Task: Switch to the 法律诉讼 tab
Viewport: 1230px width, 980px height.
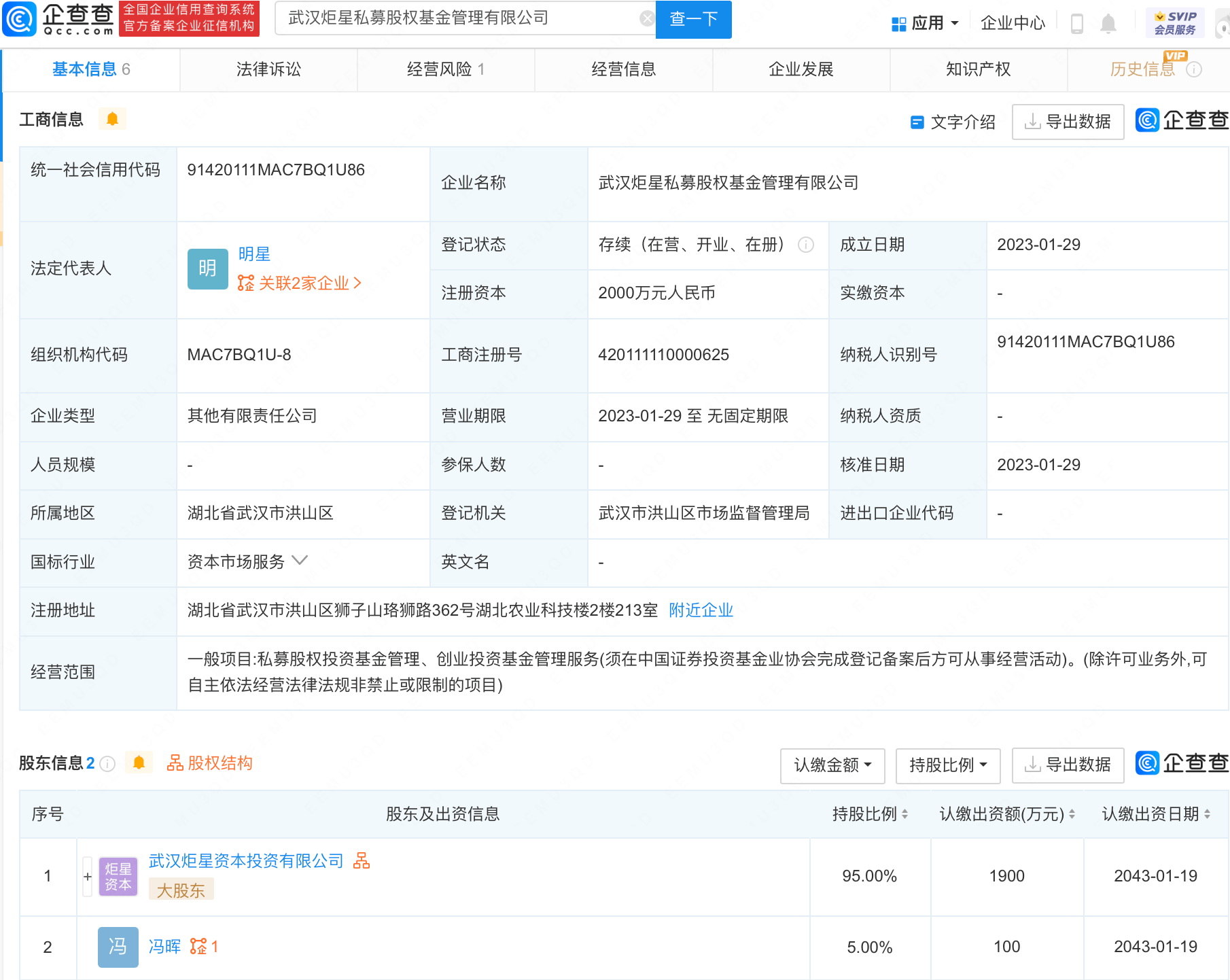Action: tap(268, 69)
